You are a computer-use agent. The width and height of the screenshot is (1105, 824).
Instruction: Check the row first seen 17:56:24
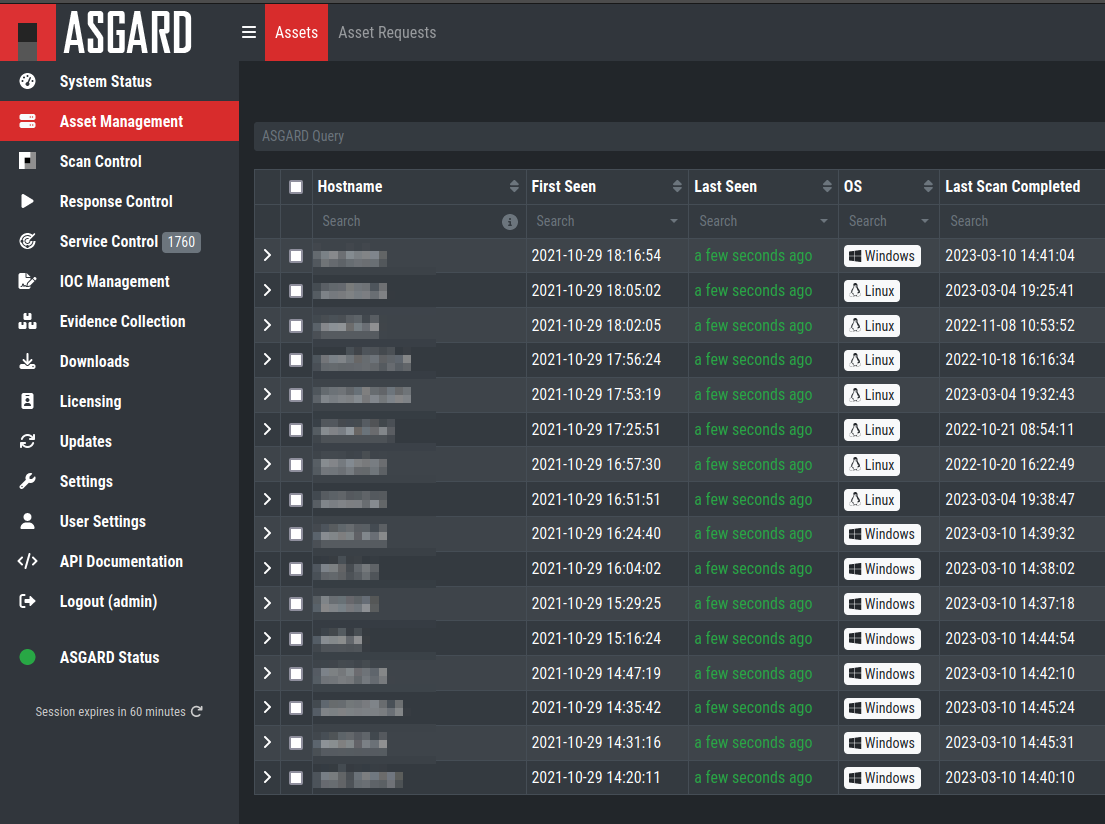(296, 360)
